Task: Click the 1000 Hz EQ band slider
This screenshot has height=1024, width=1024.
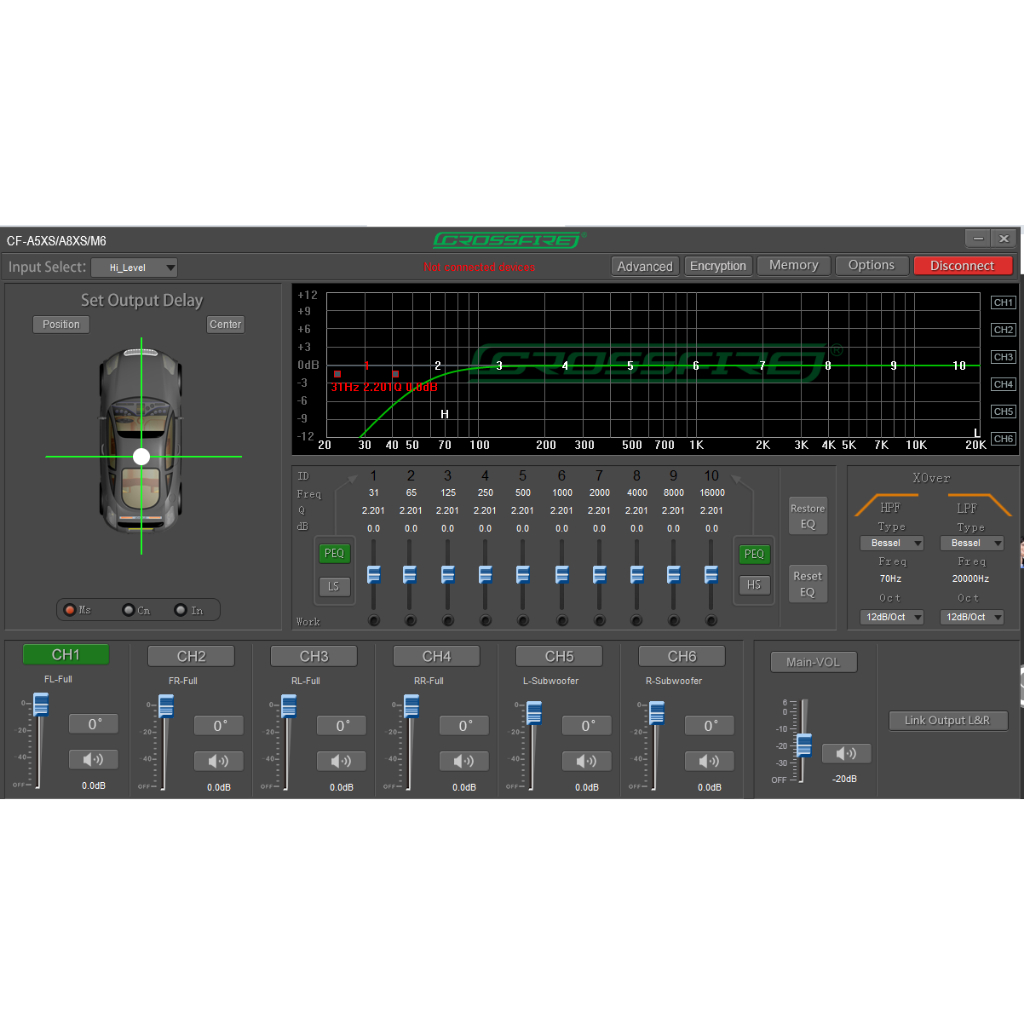Action: 562,574
